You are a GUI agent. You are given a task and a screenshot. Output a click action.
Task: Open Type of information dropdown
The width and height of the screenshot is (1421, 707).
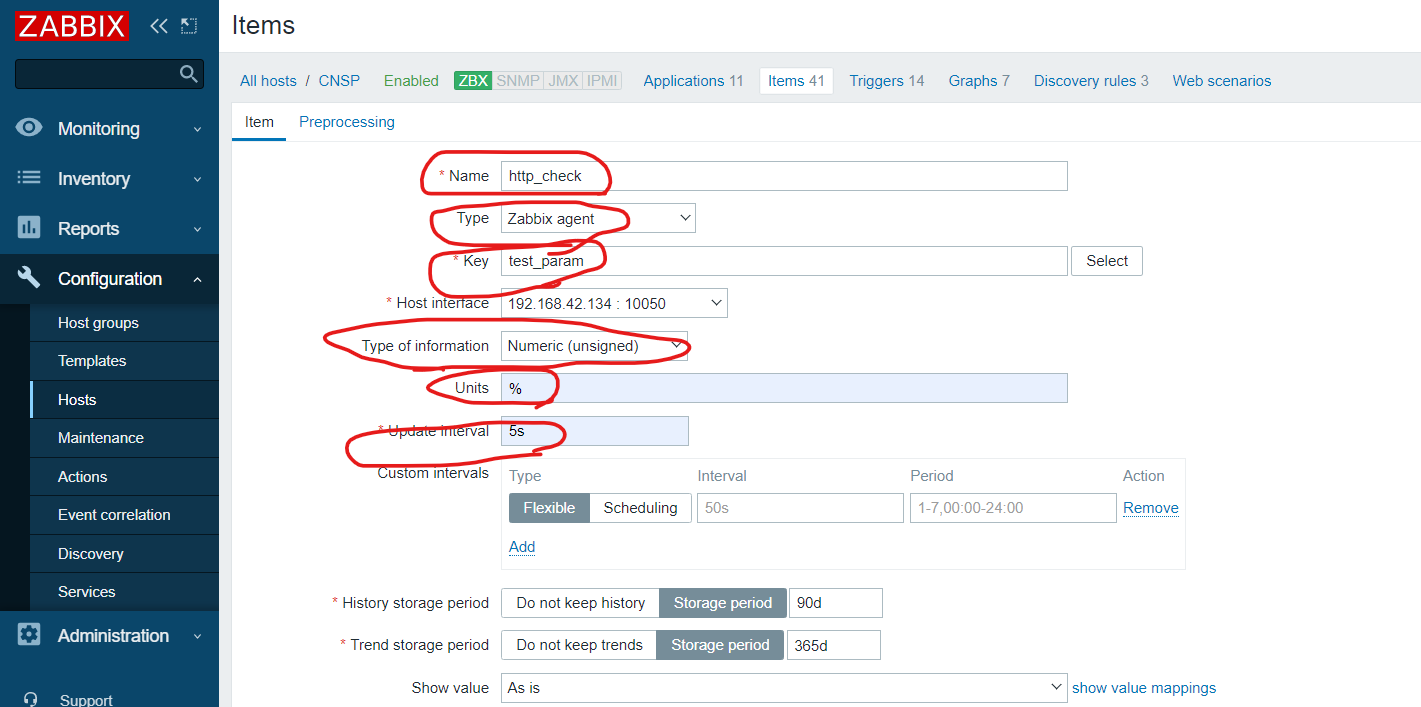coord(594,346)
